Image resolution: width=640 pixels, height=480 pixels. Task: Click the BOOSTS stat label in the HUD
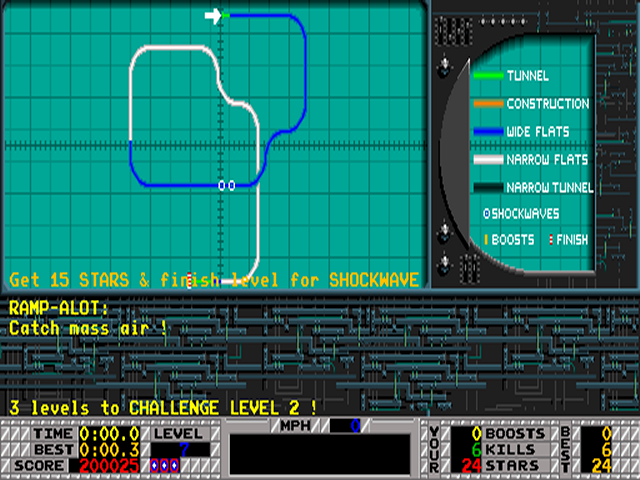pyautogui.click(x=516, y=434)
